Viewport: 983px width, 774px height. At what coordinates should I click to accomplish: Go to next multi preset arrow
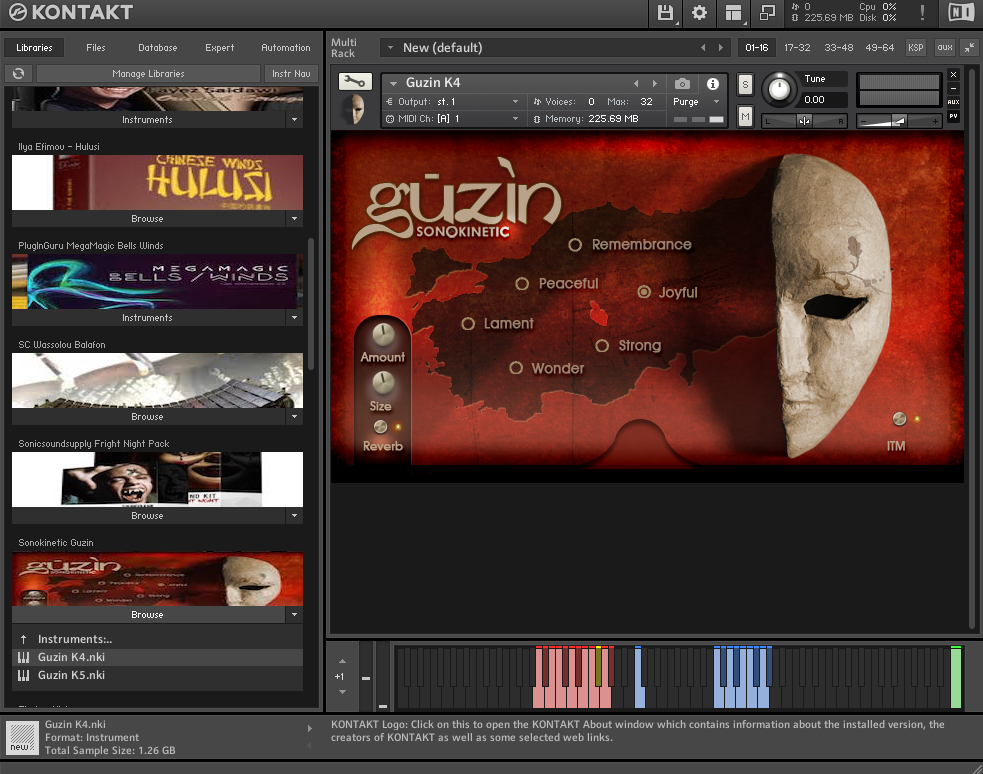721,48
